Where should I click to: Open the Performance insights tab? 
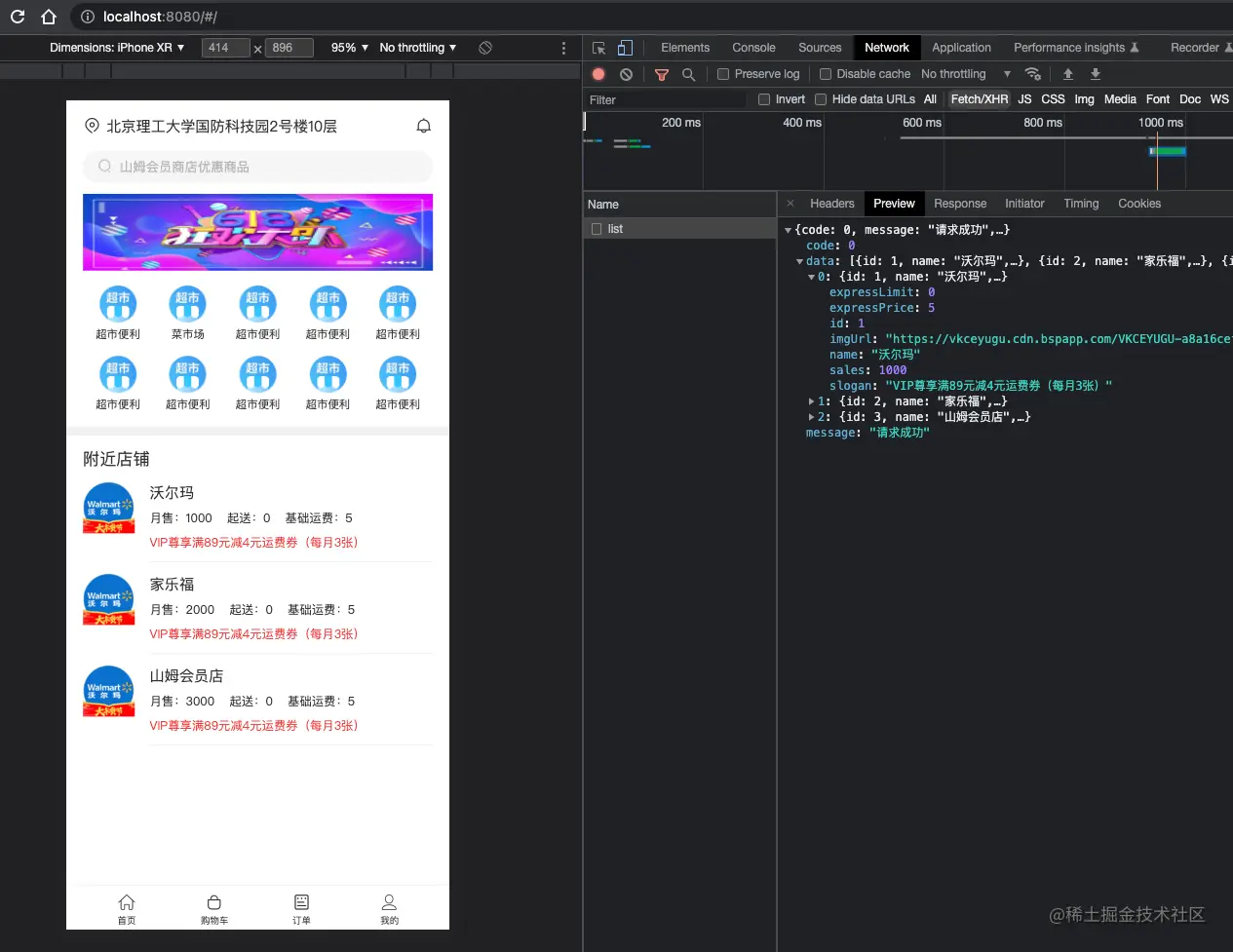click(x=1076, y=48)
